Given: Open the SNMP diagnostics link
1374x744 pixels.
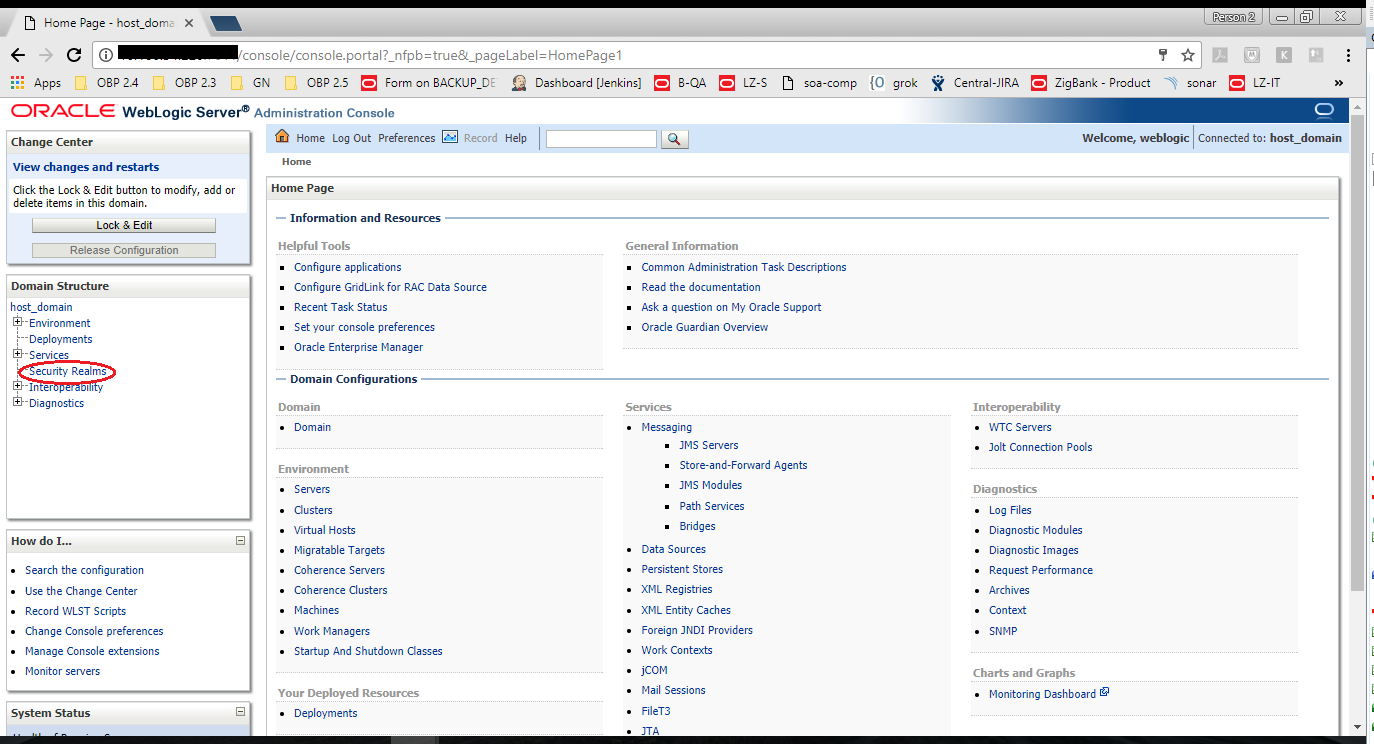Looking at the screenshot, I should coord(1003,631).
